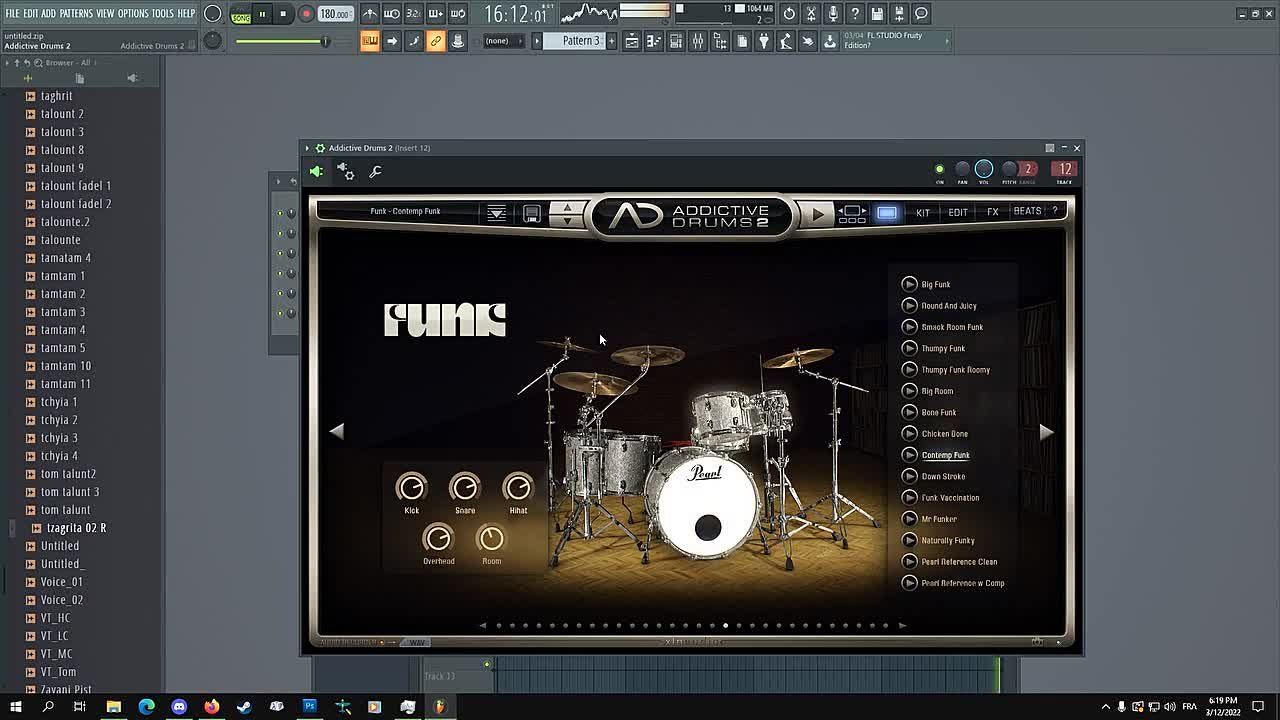Open the Addictive Drums preset list icon
Screen dimensions: 1280x720
(496, 213)
